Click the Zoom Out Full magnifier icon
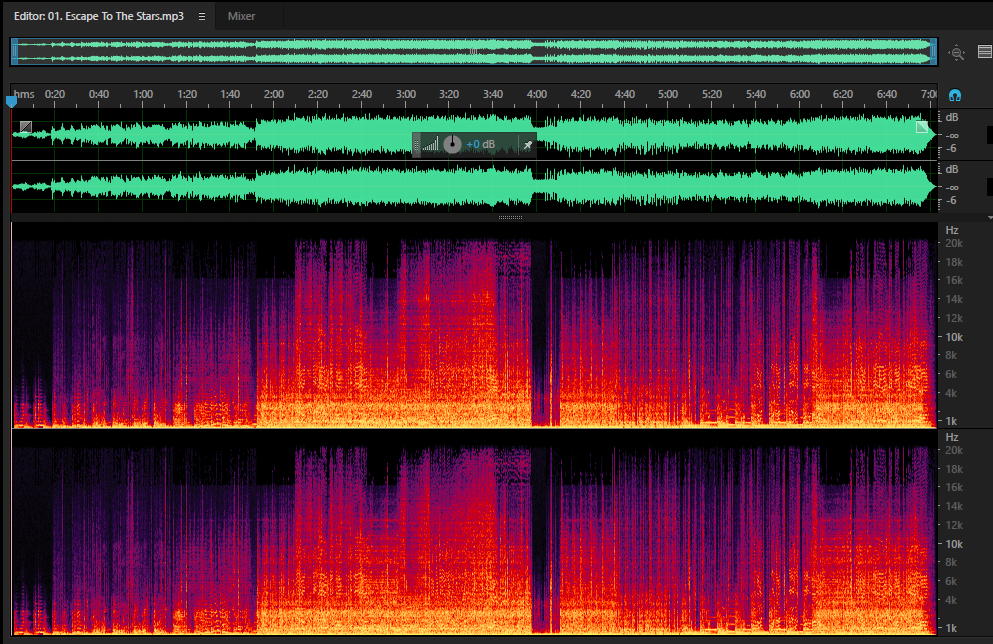This screenshot has height=644, width=993. (956, 53)
